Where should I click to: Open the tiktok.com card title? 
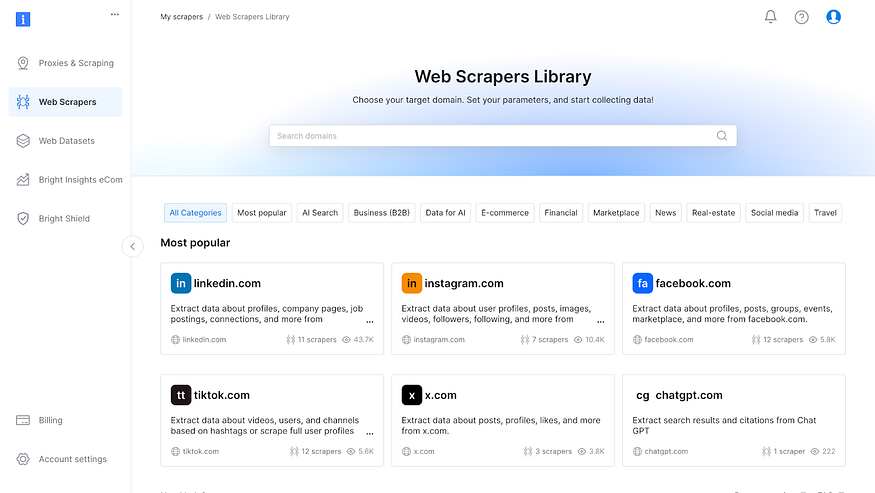point(222,395)
